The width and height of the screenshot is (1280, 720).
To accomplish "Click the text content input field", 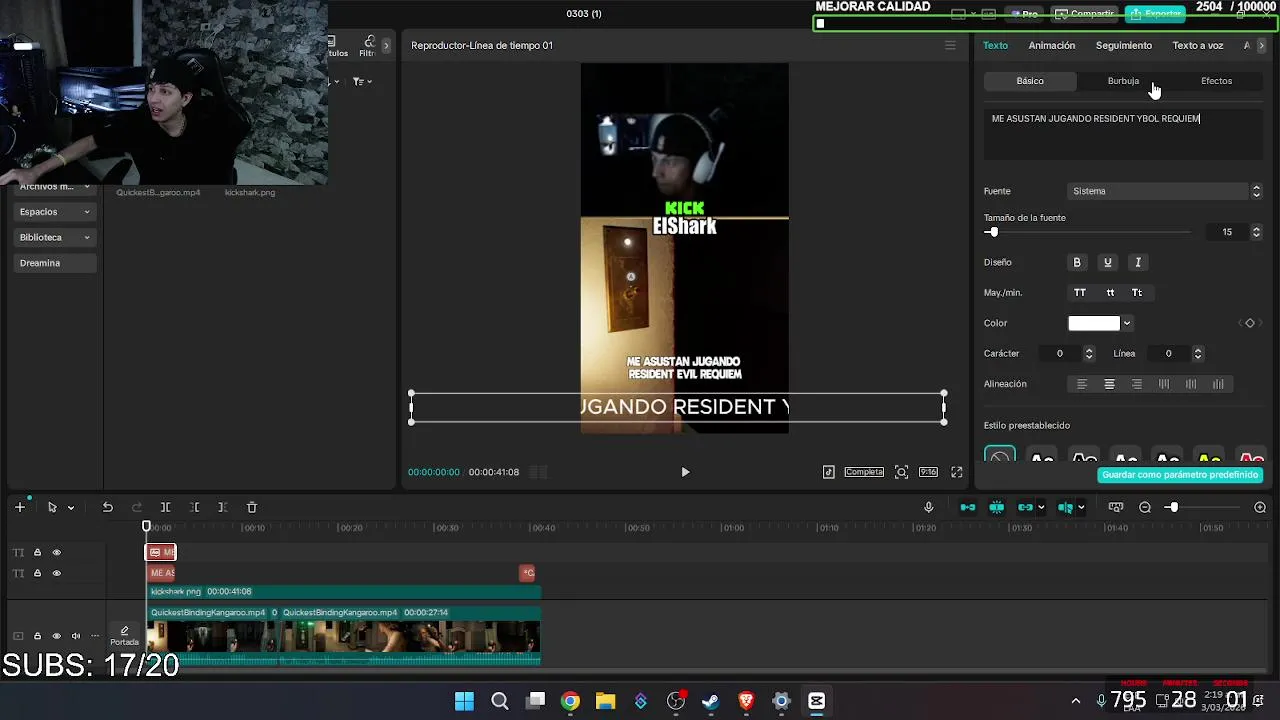I will [x=1123, y=135].
